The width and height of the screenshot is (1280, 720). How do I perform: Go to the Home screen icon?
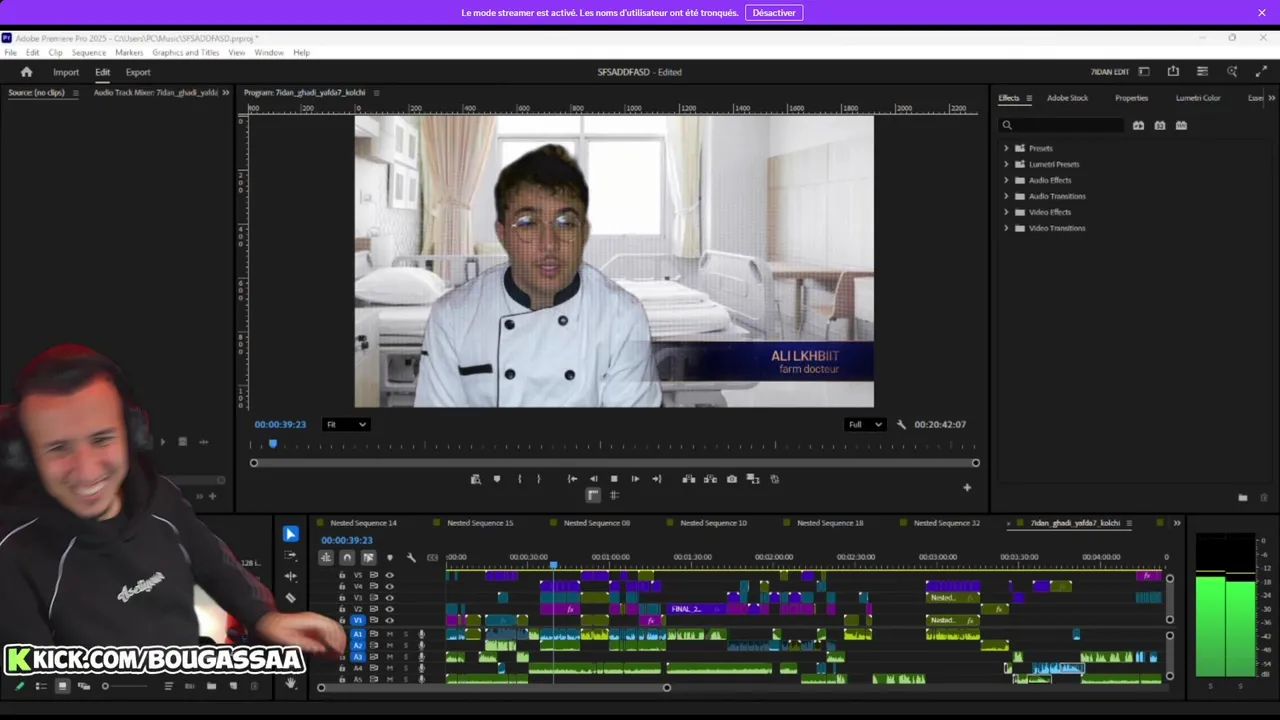(27, 72)
